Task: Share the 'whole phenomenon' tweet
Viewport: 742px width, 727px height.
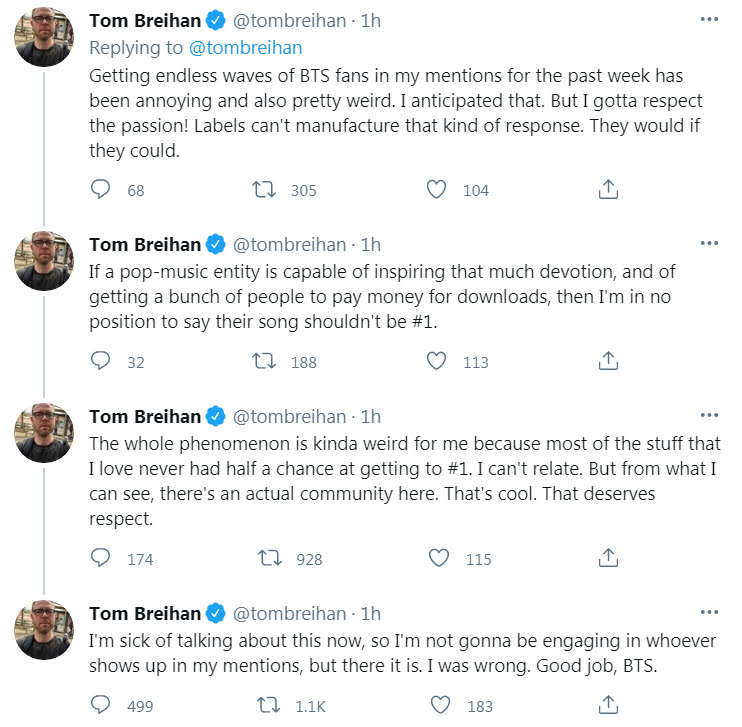Action: coord(607,558)
